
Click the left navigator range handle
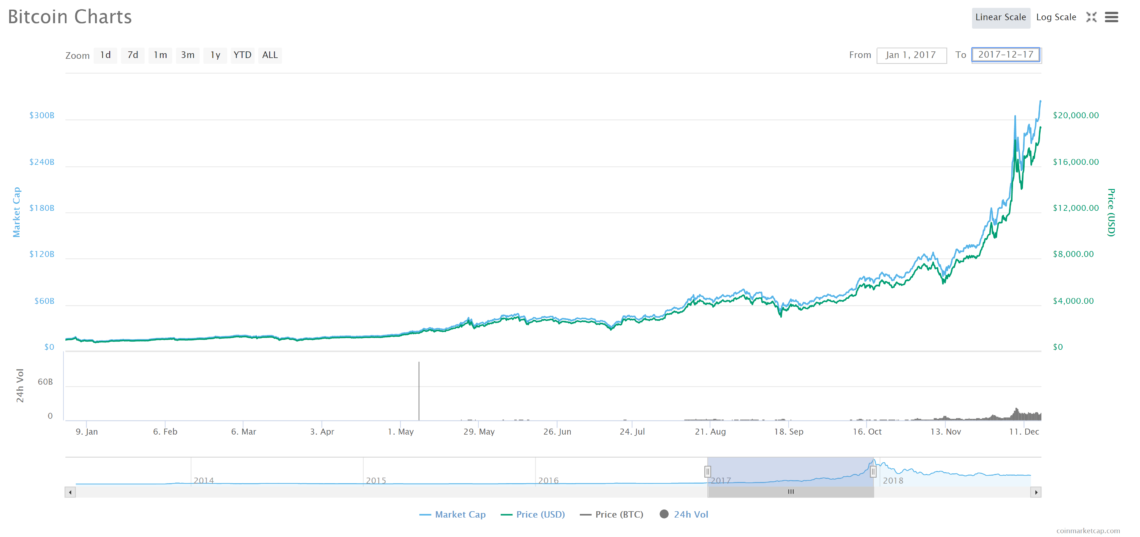click(707, 472)
